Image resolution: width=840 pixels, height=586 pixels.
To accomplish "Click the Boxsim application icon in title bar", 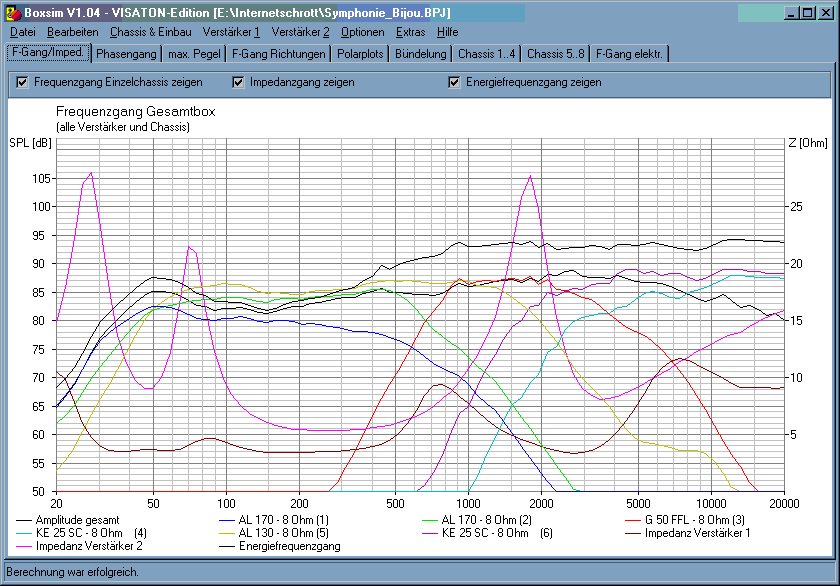I will click(x=13, y=13).
